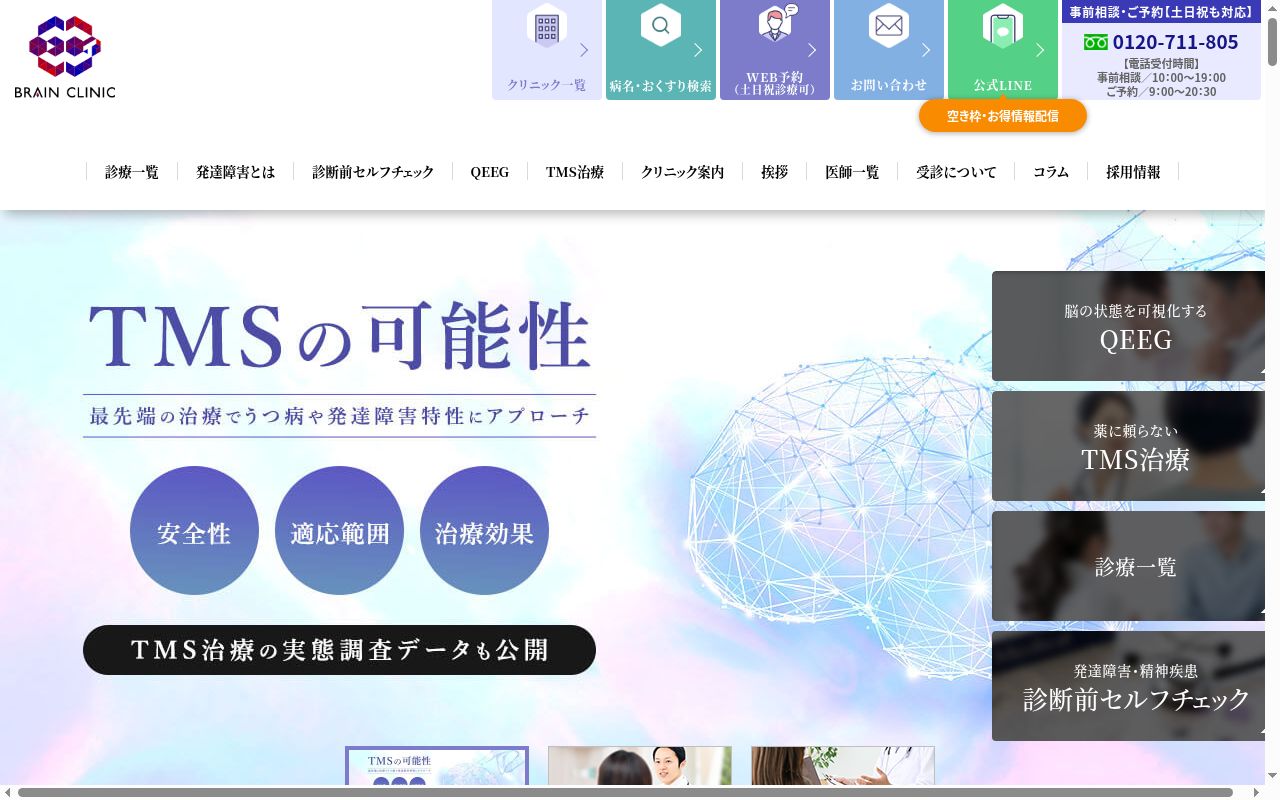Screen dimensions: 1280x800
Task: Open the 診療一覧 side card
Action: click(1128, 566)
